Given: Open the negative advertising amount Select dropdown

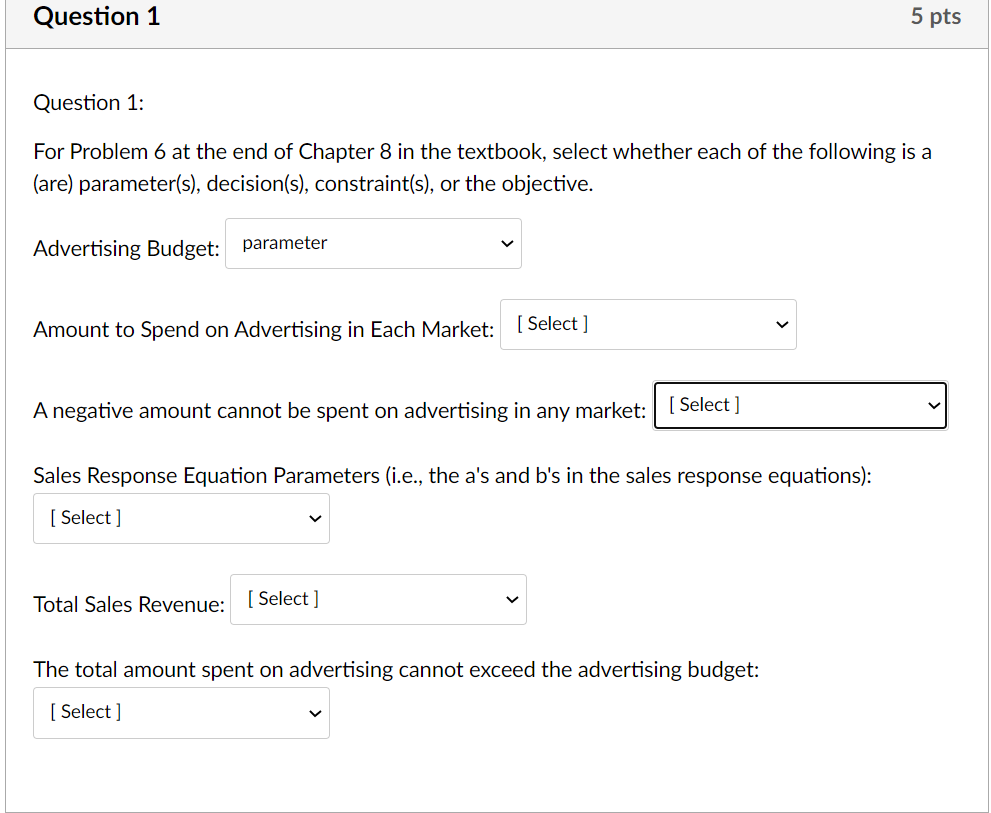Looking at the screenshot, I should tap(800, 405).
